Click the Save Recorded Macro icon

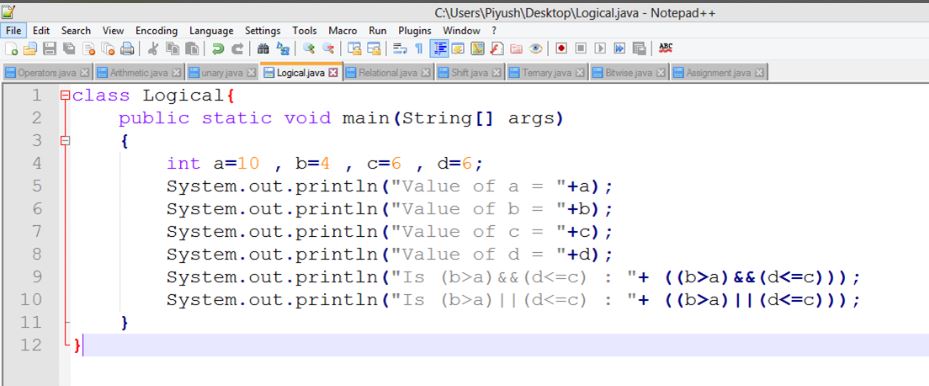[x=639, y=49]
